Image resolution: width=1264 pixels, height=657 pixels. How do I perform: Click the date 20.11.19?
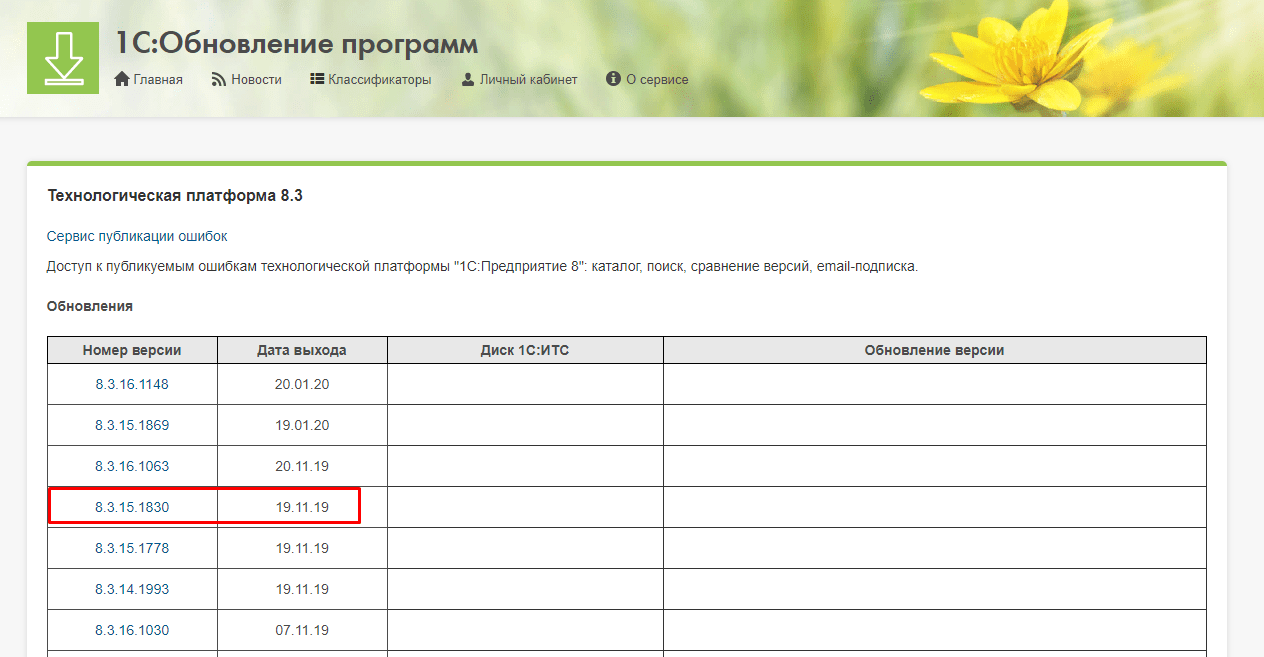[302, 466]
